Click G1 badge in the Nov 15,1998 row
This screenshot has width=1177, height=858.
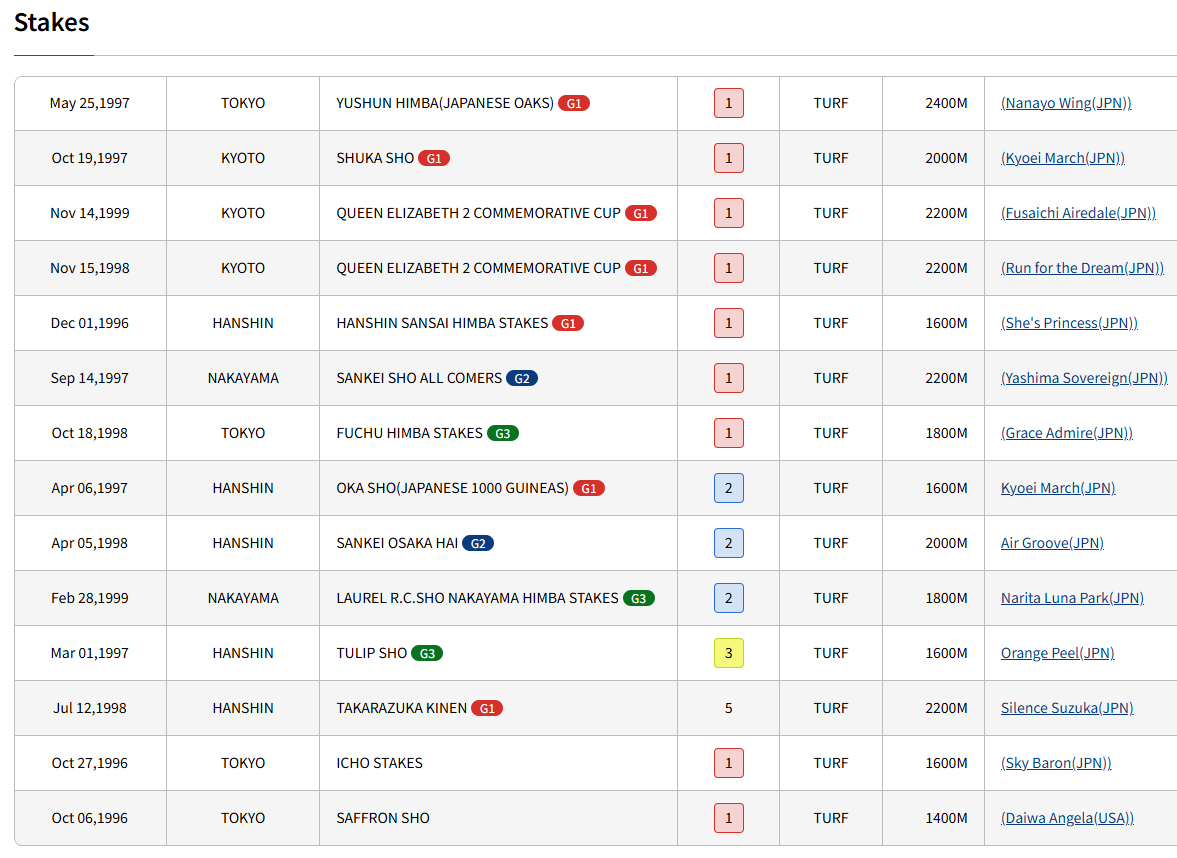click(x=641, y=268)
